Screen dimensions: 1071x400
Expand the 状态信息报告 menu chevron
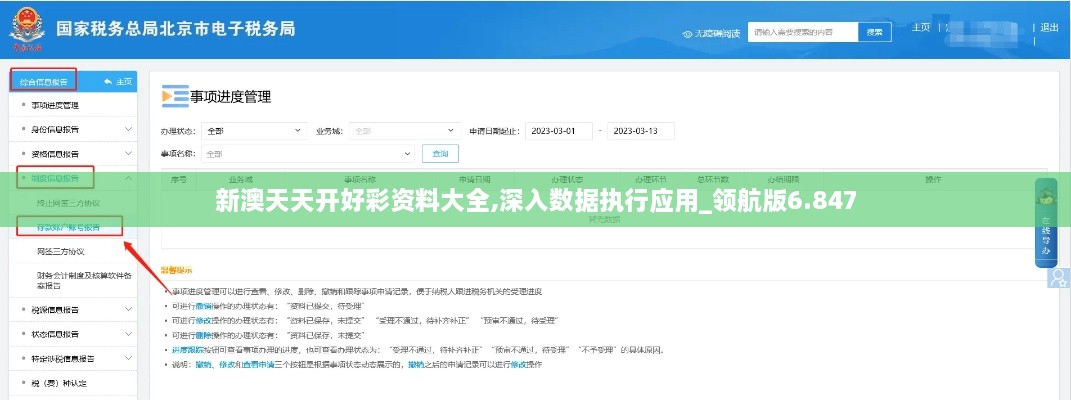tap(128, 334)
